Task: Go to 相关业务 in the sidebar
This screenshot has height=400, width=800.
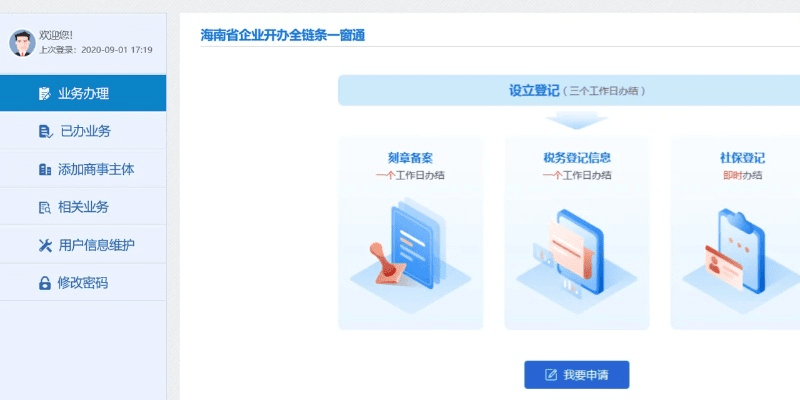Action: [83, 208]
